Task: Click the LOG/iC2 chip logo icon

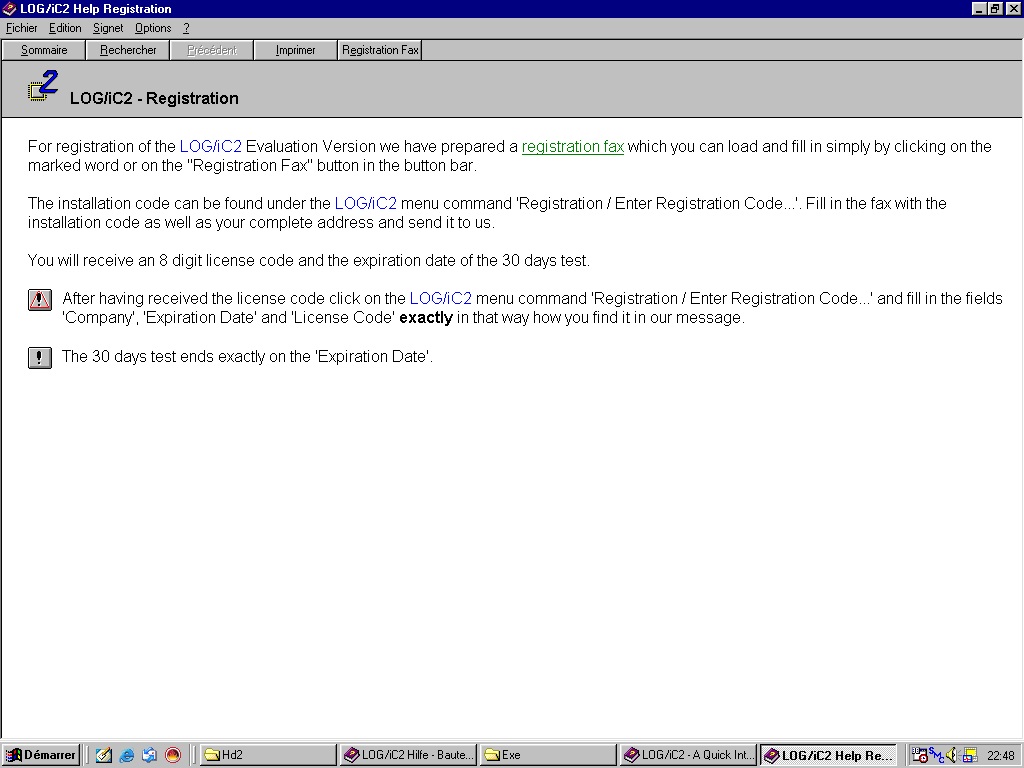Action: 43,87
